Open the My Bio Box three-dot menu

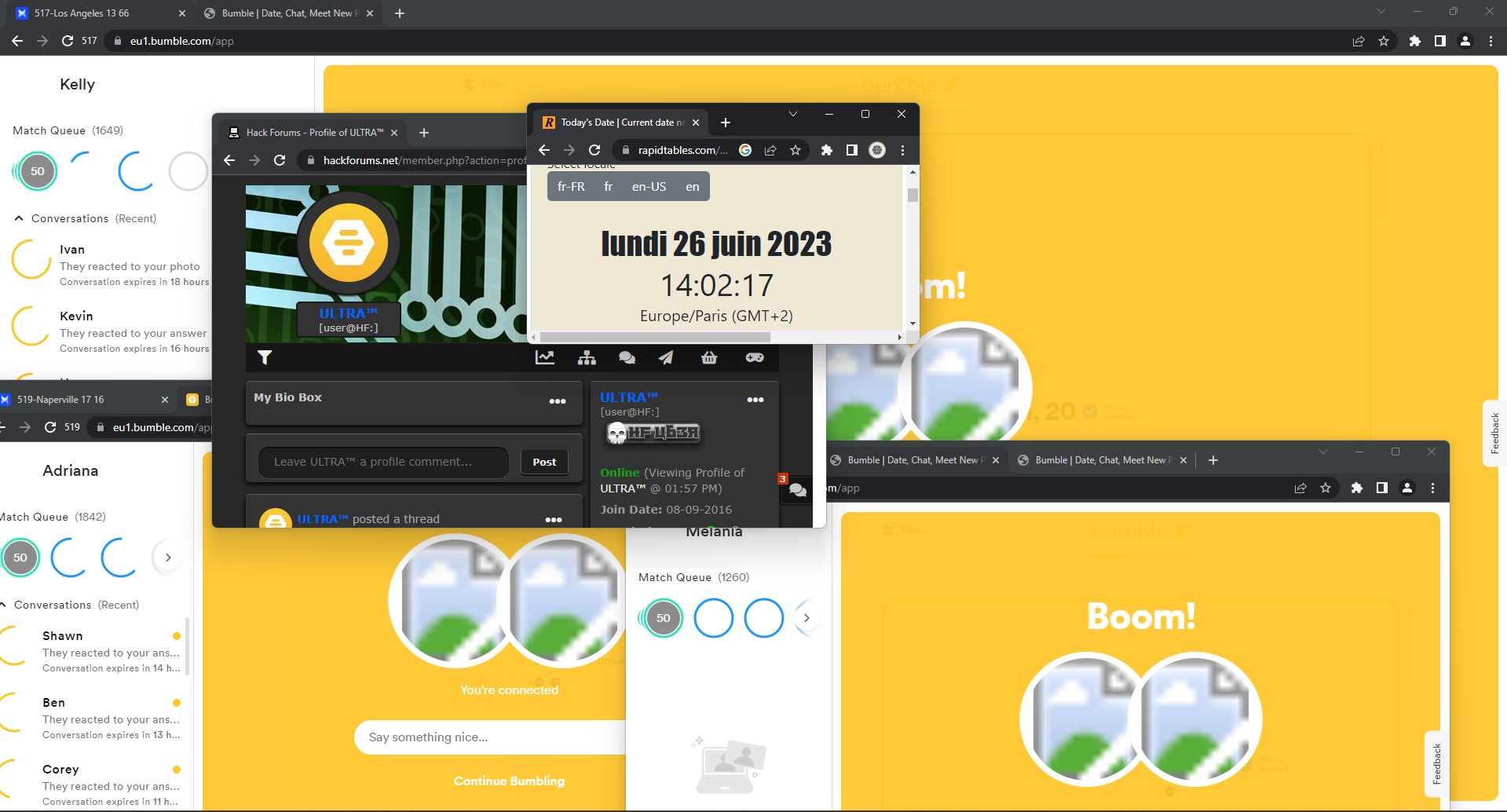point(558,401)
